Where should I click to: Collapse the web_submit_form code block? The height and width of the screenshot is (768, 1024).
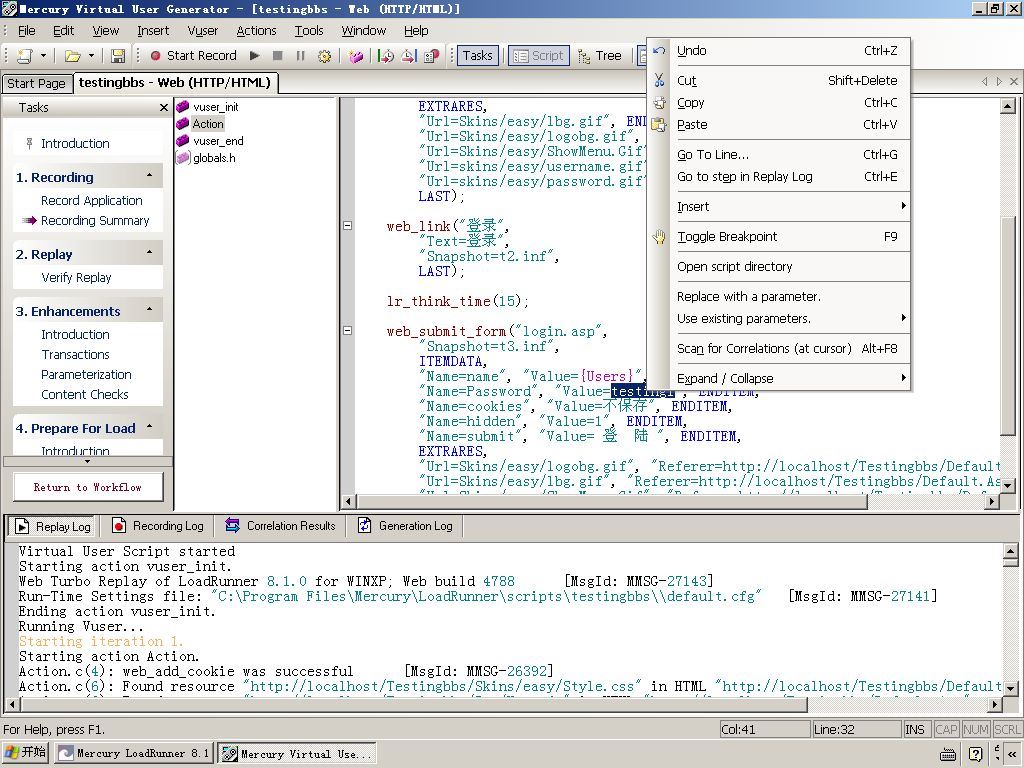pos(347,331)
